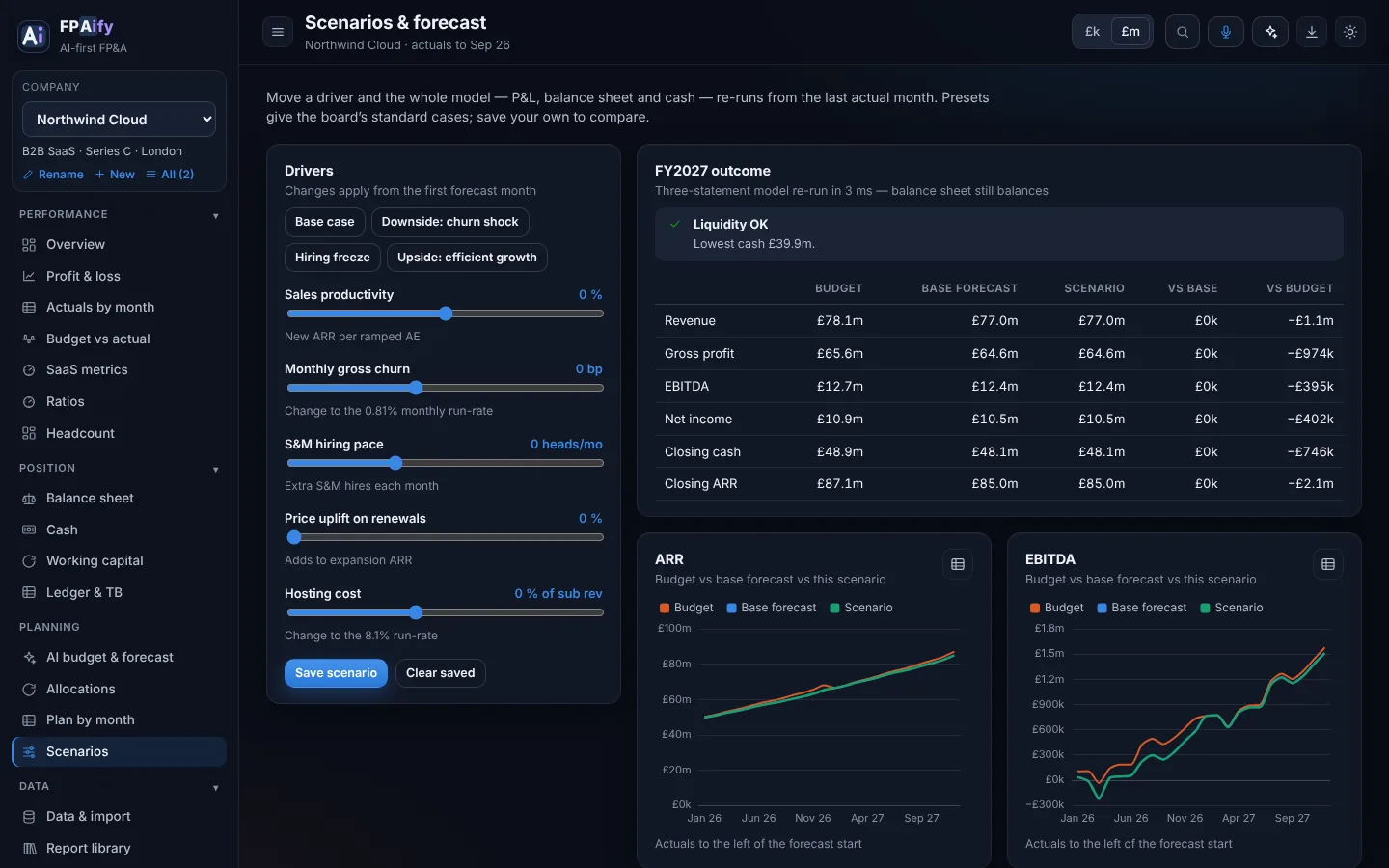Switch units to £m

(x=1130, y=32)
